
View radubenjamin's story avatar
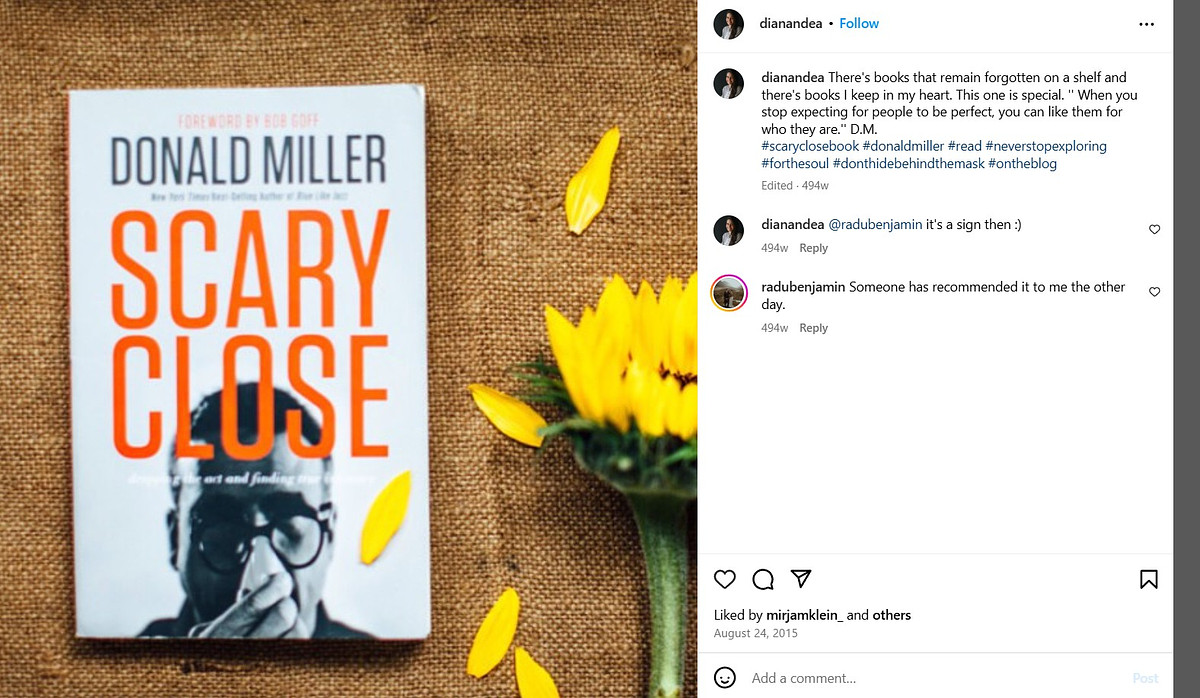tap(729, 294)
